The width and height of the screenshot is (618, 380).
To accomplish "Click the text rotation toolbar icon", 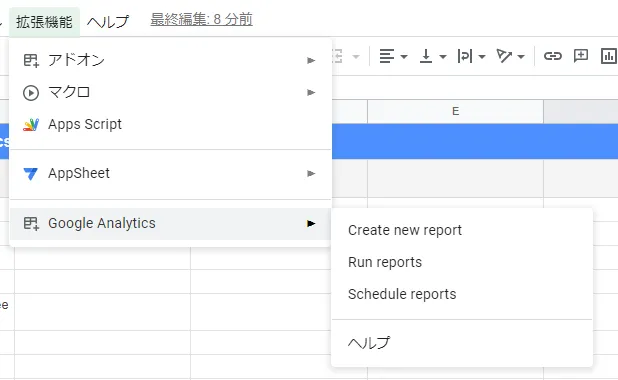I will pos(504,56).
